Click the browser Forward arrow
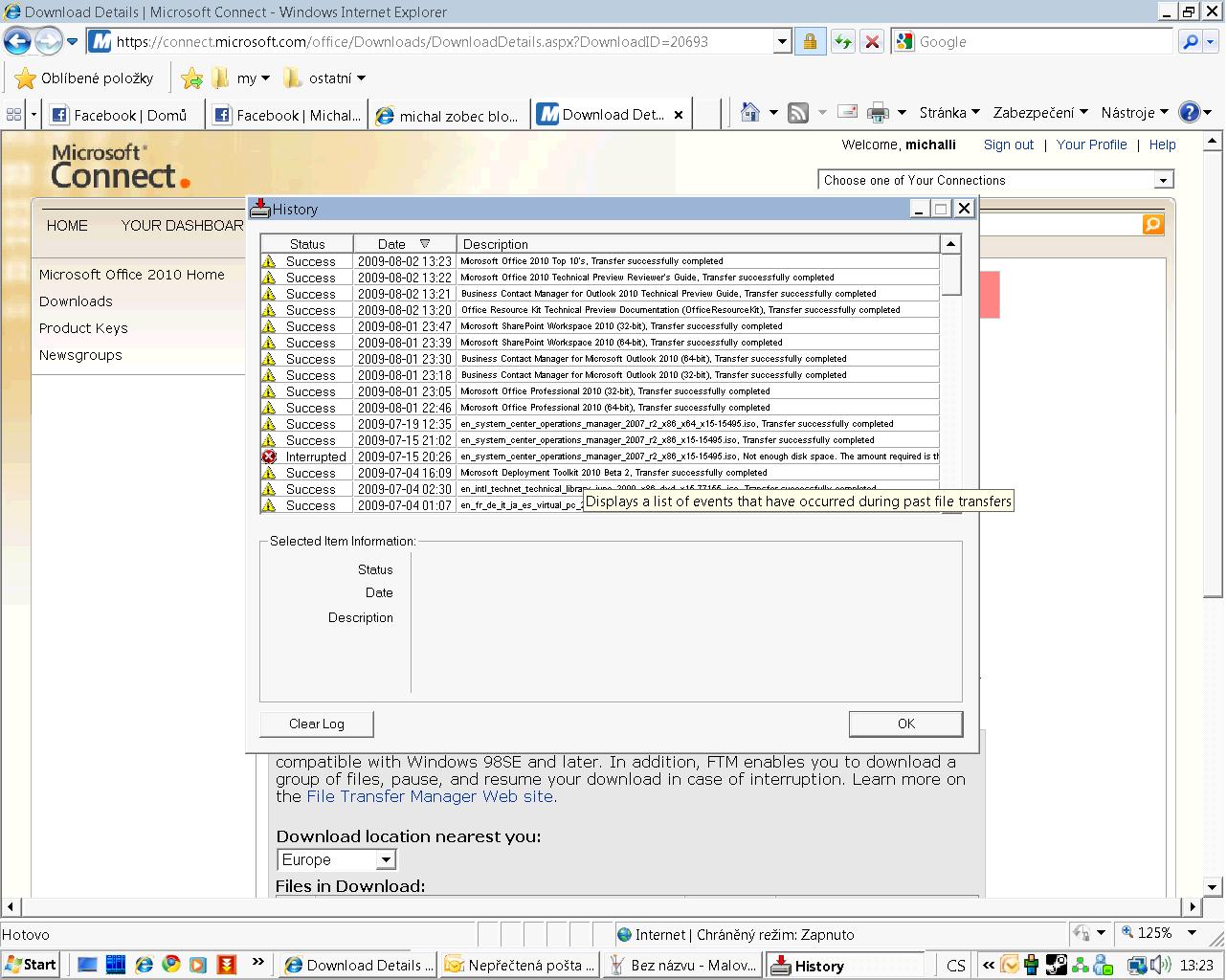 click(x=48, y=41)
